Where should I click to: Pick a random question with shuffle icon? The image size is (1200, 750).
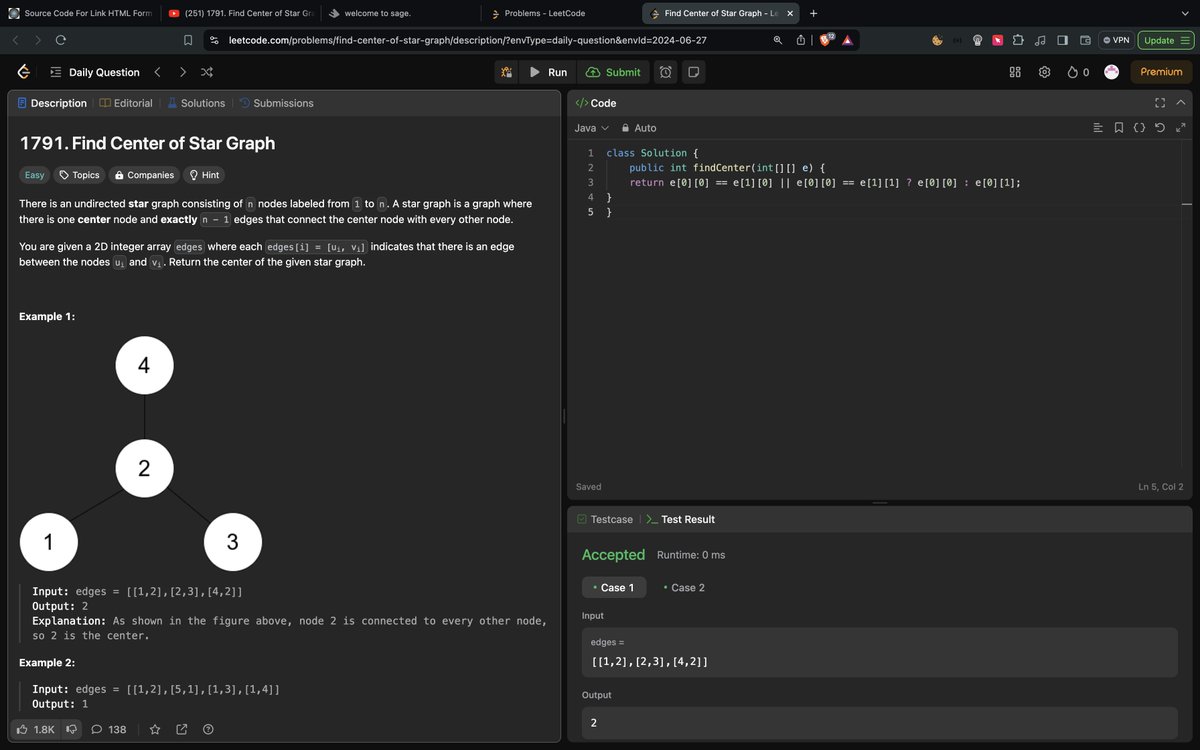[206, 72]
